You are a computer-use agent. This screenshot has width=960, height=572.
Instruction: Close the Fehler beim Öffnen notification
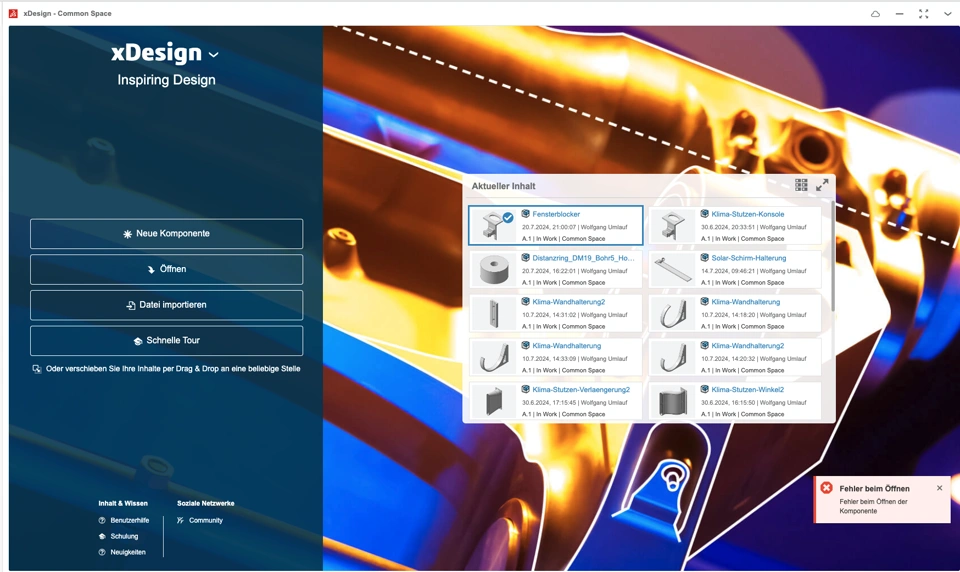click(x=939, y=488)
